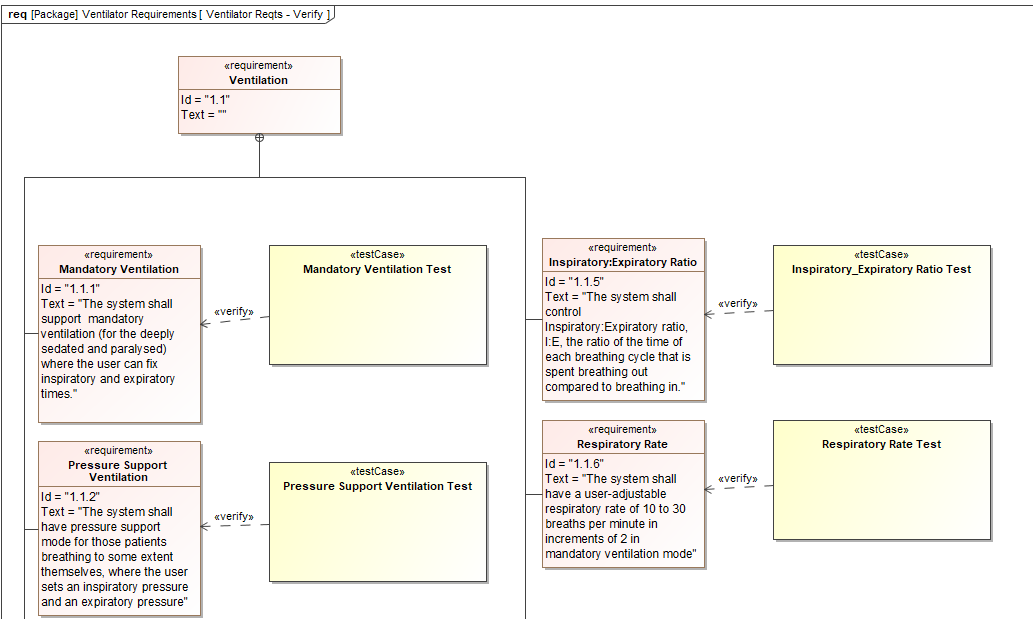Click the «verify» label near Respiratory Rate Test
The image size is (1033, 619).
(x=738, y=478)
